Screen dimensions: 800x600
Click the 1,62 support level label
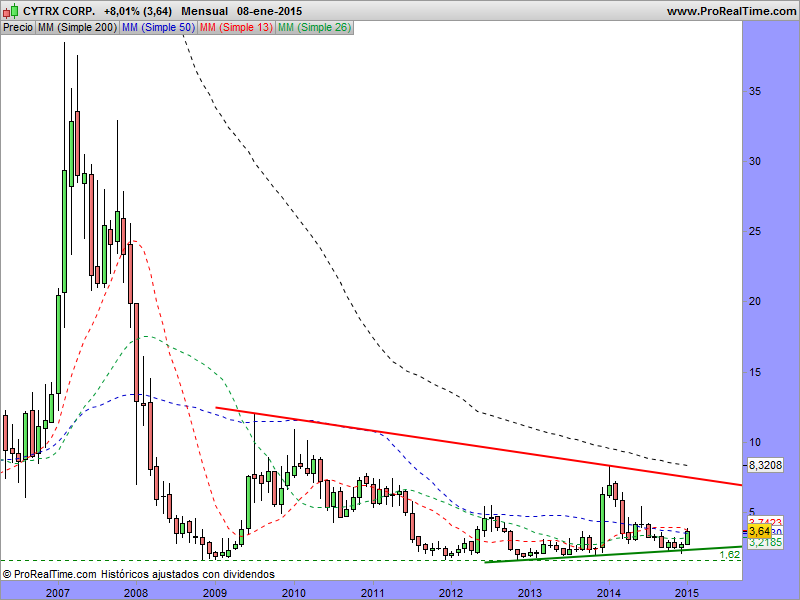click(x=729, y=554)
